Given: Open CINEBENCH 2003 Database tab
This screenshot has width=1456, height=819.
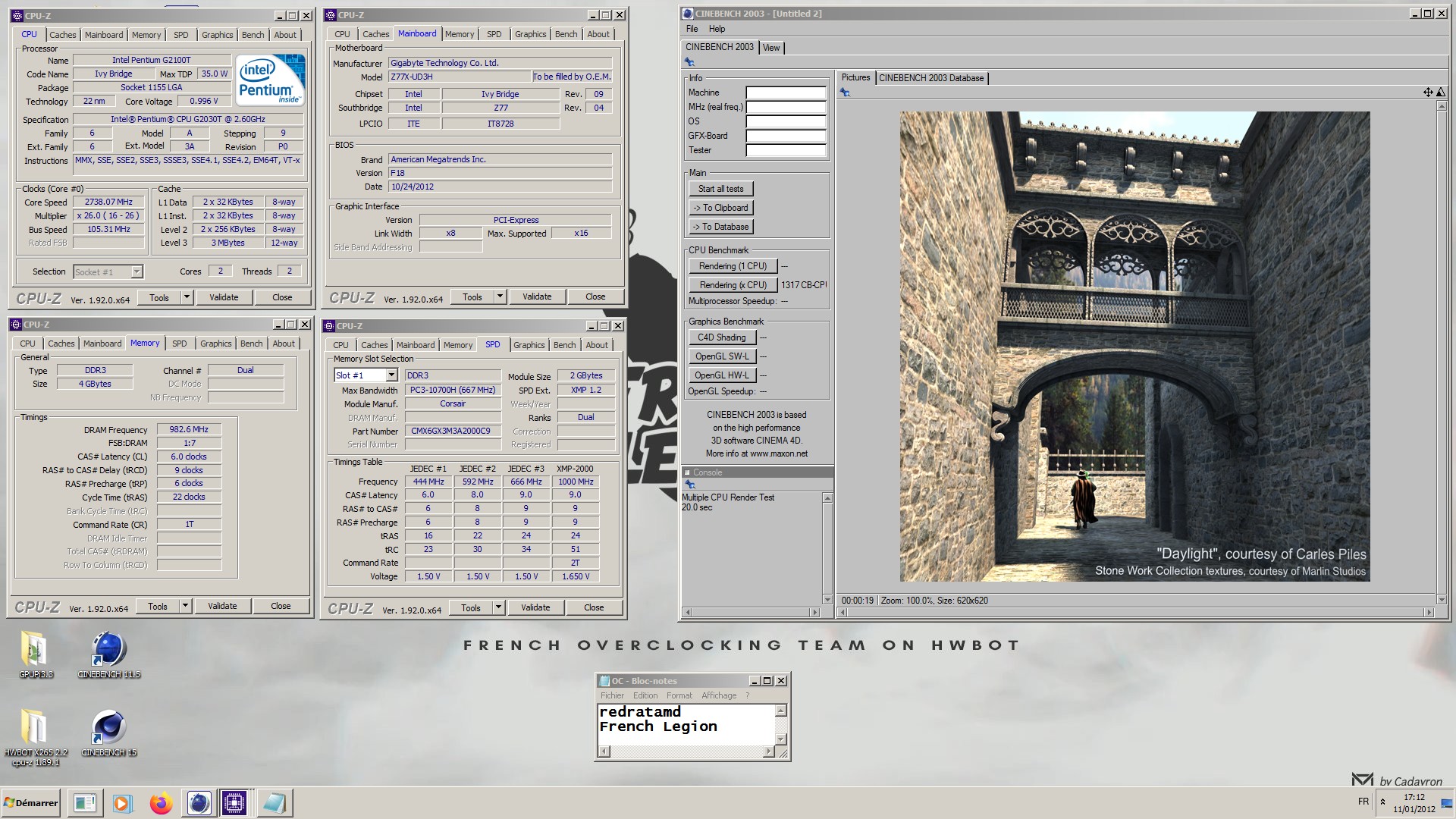Looking at the screenshot, I should 931,78.
